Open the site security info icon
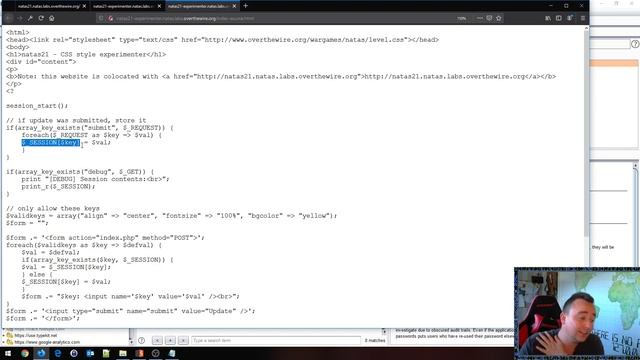 tap(111, 18)
